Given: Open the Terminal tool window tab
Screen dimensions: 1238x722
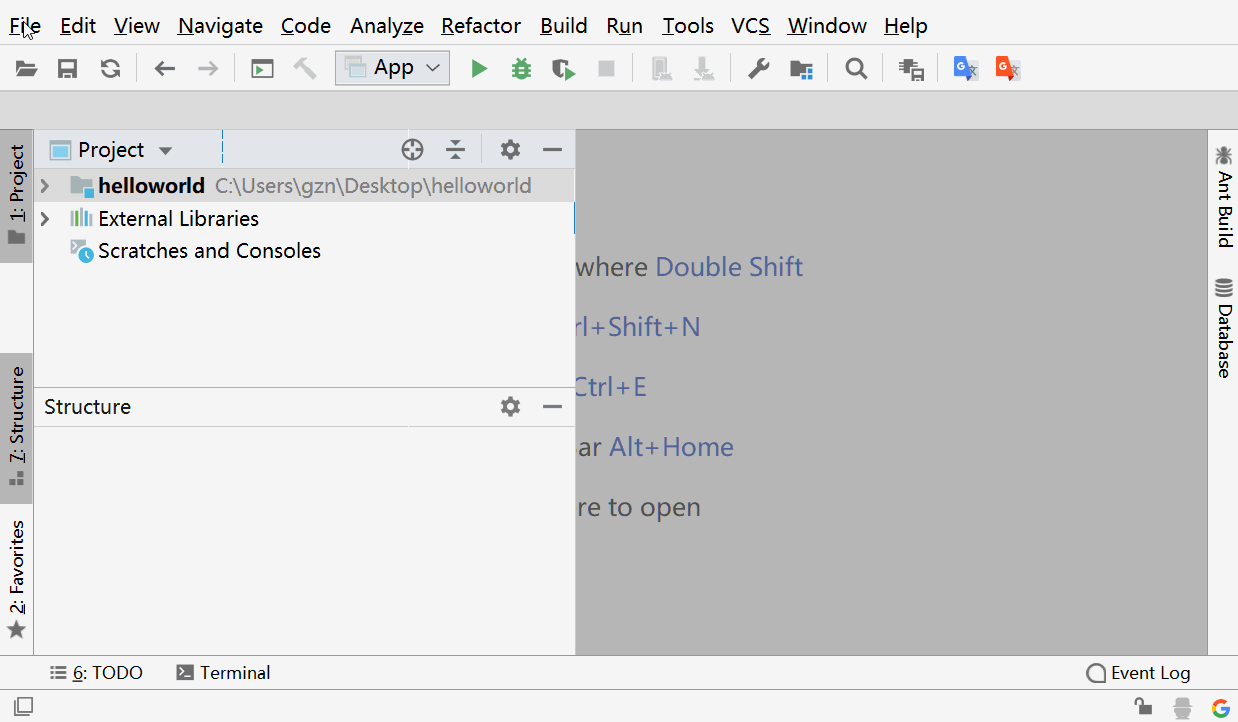Looking at the screenshot, I should [223, 673].
